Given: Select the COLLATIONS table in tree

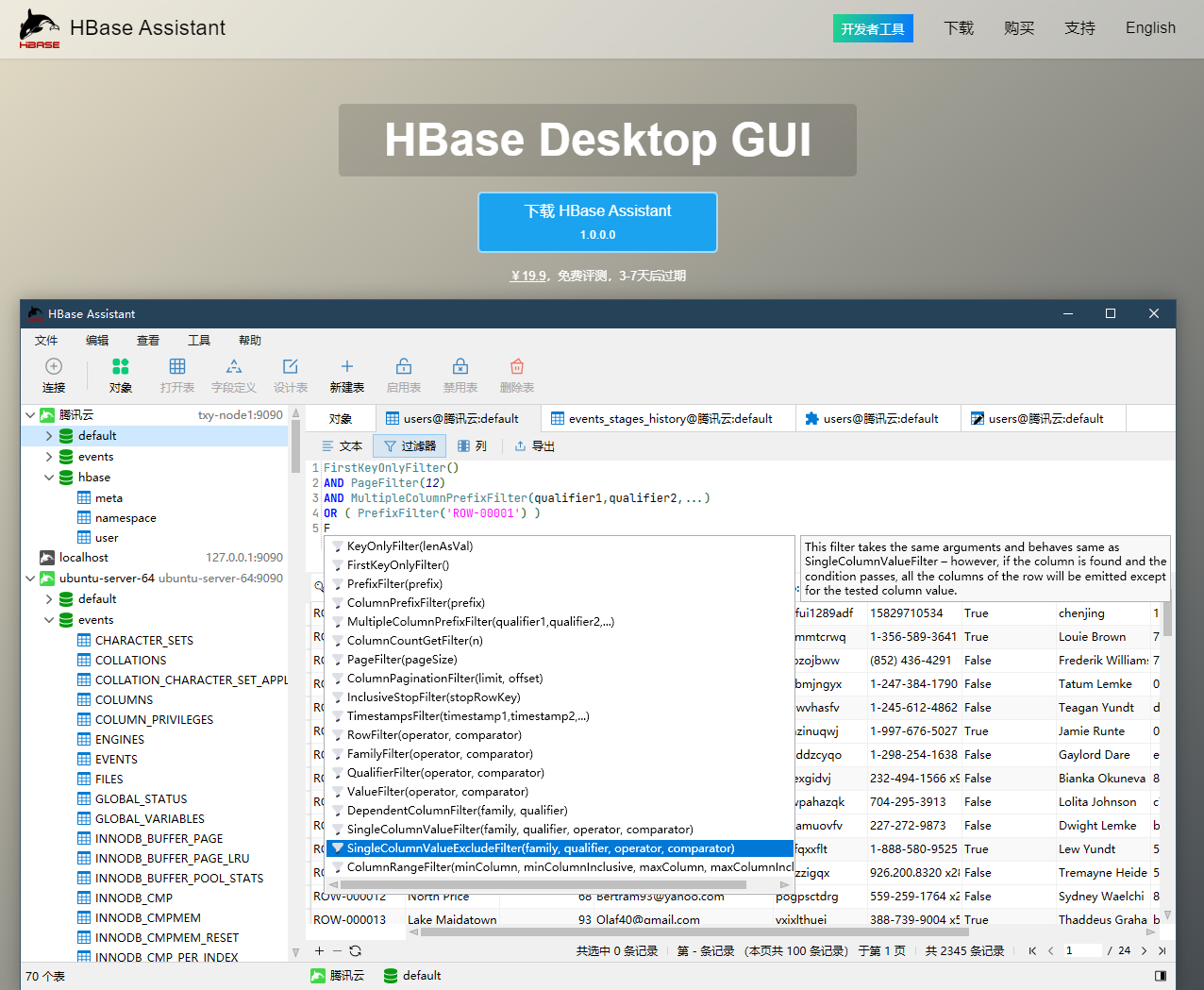Looking at the screenshot, I should (130, 661).
